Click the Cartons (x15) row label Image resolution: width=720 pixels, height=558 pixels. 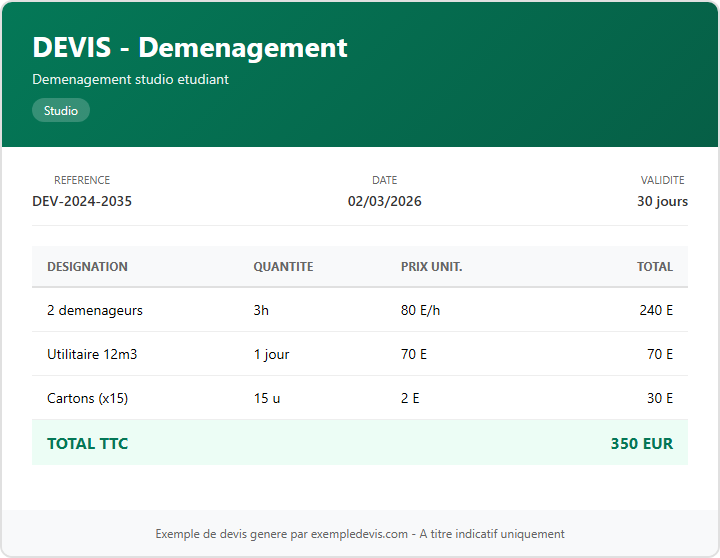(87, 398)
